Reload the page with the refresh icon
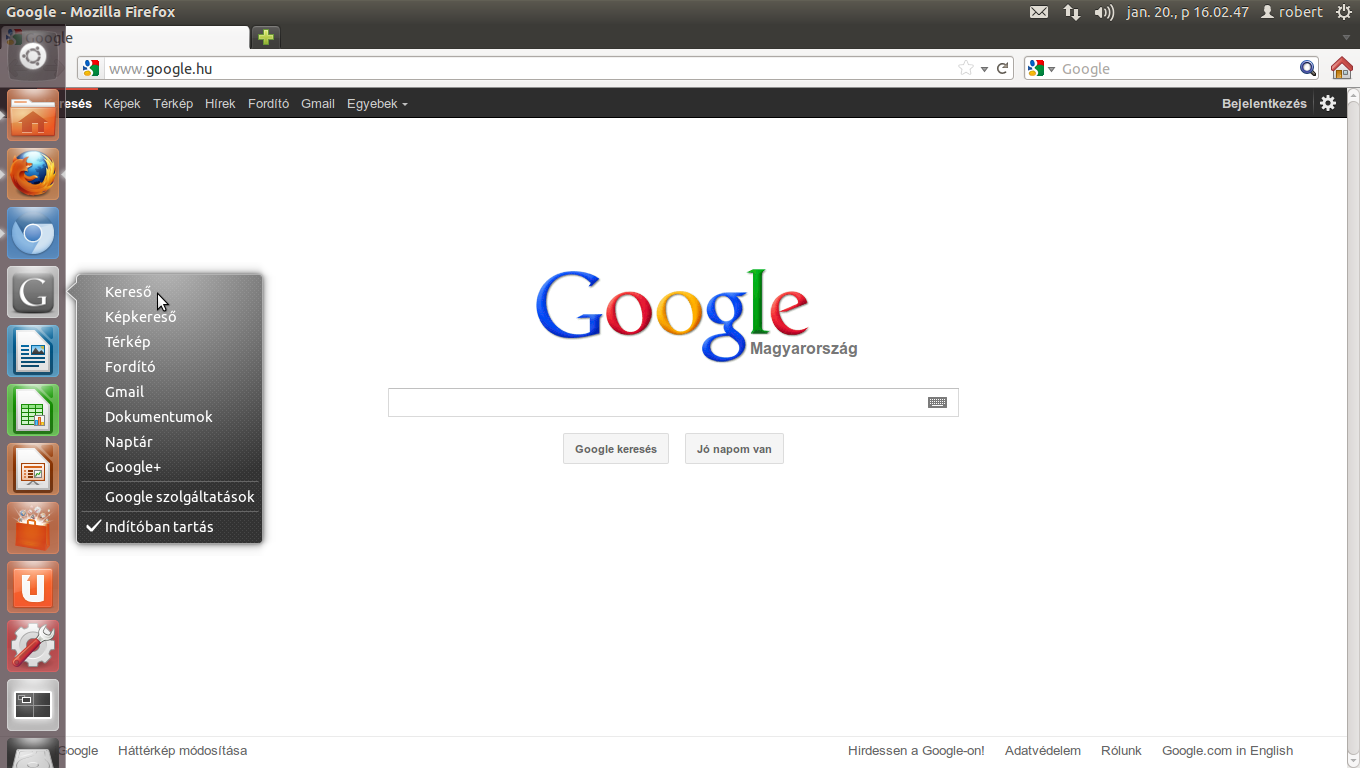Viewport: 1360px width, 768px height. pos(1002,69)
